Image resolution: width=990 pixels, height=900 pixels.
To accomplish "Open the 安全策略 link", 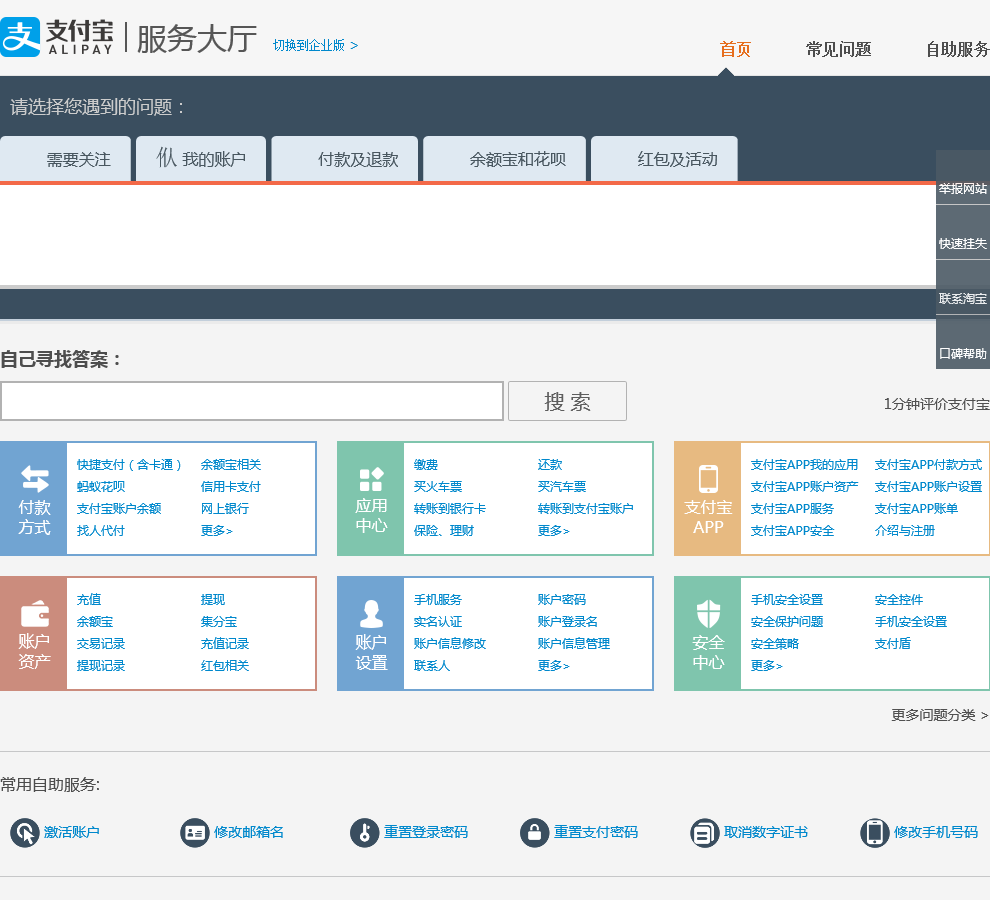I will tap(775, 644).
